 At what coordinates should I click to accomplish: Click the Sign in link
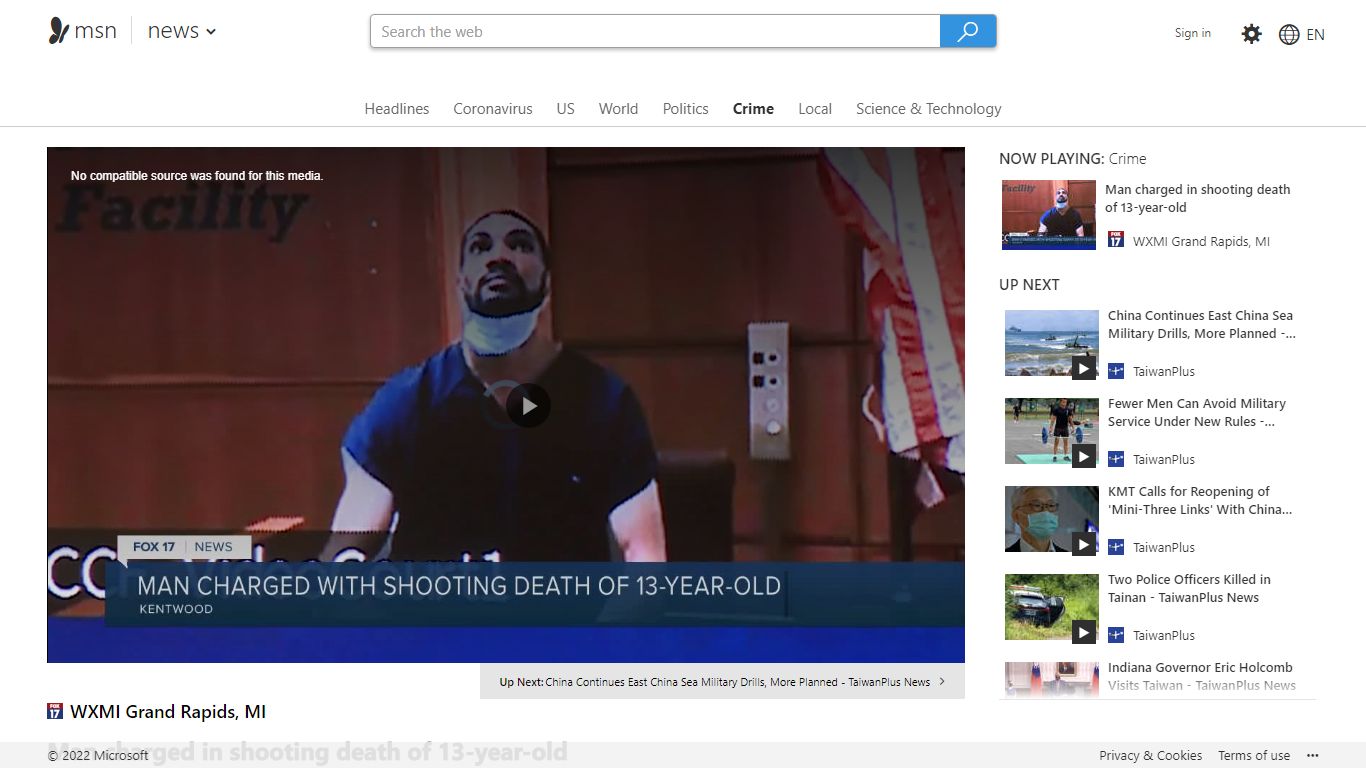click(1192, 33)
